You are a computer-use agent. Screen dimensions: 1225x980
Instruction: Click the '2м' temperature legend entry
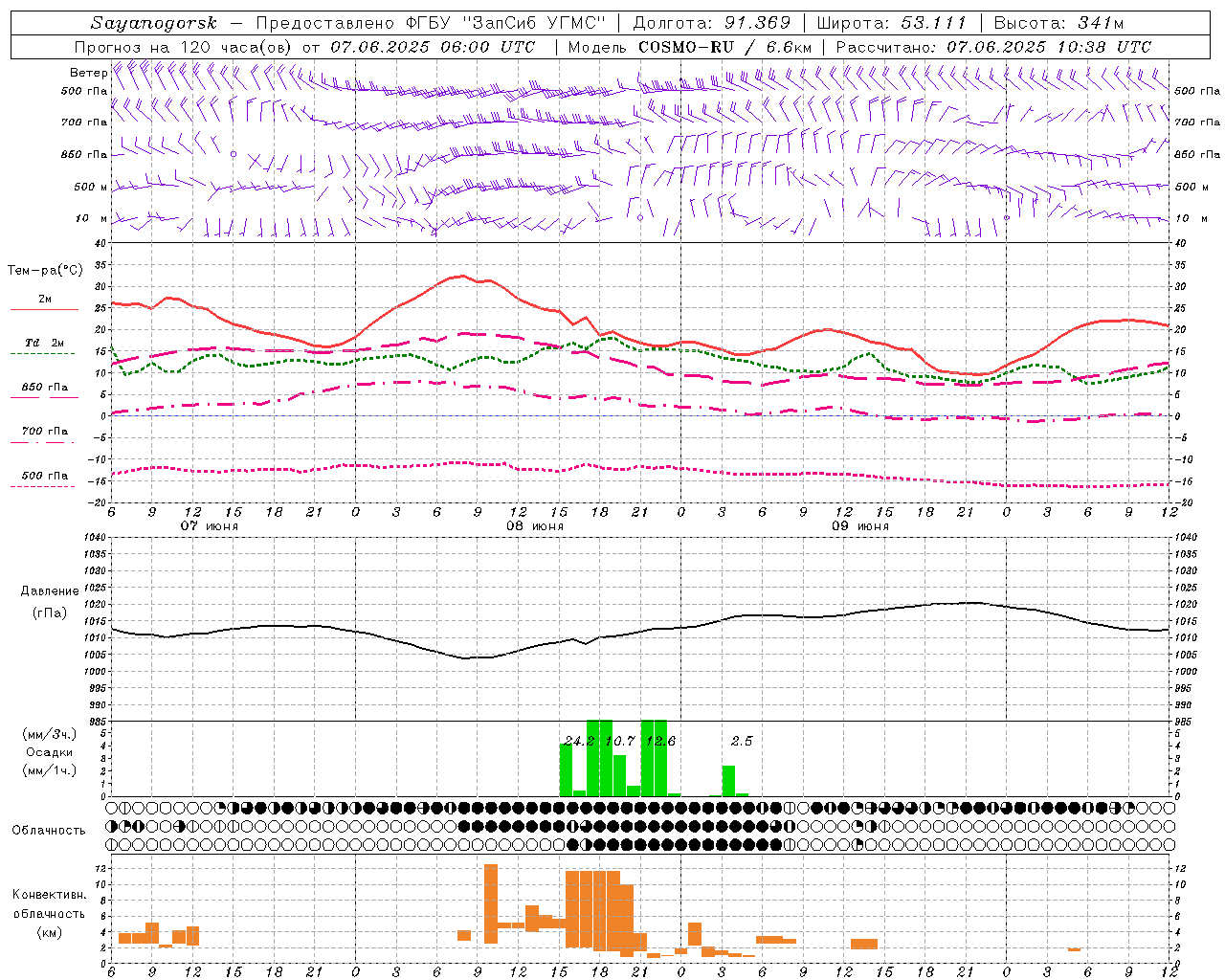45,300
